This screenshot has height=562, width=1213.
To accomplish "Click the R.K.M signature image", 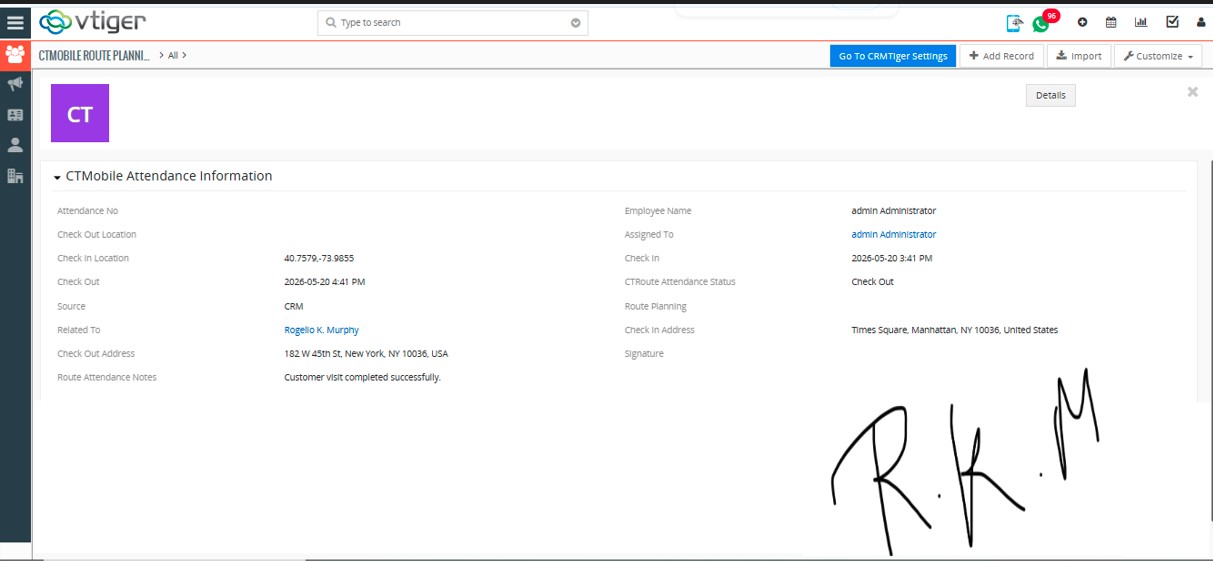I will tap(965, 463).
